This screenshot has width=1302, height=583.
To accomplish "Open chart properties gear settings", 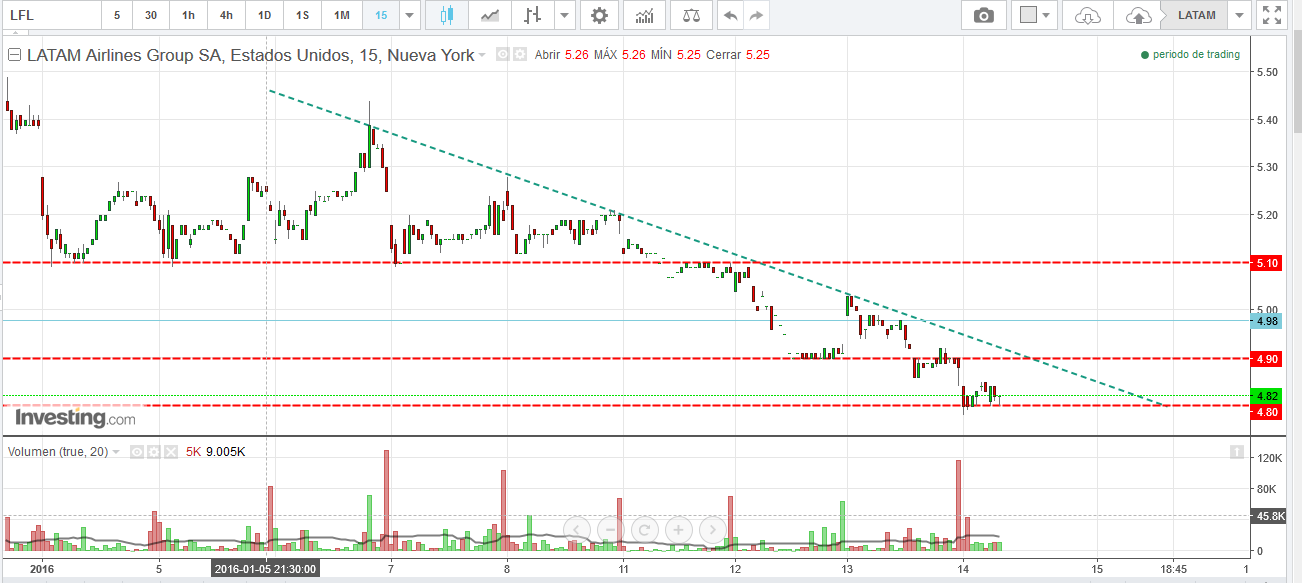I will pyautogui.click(x=599, y=15).
